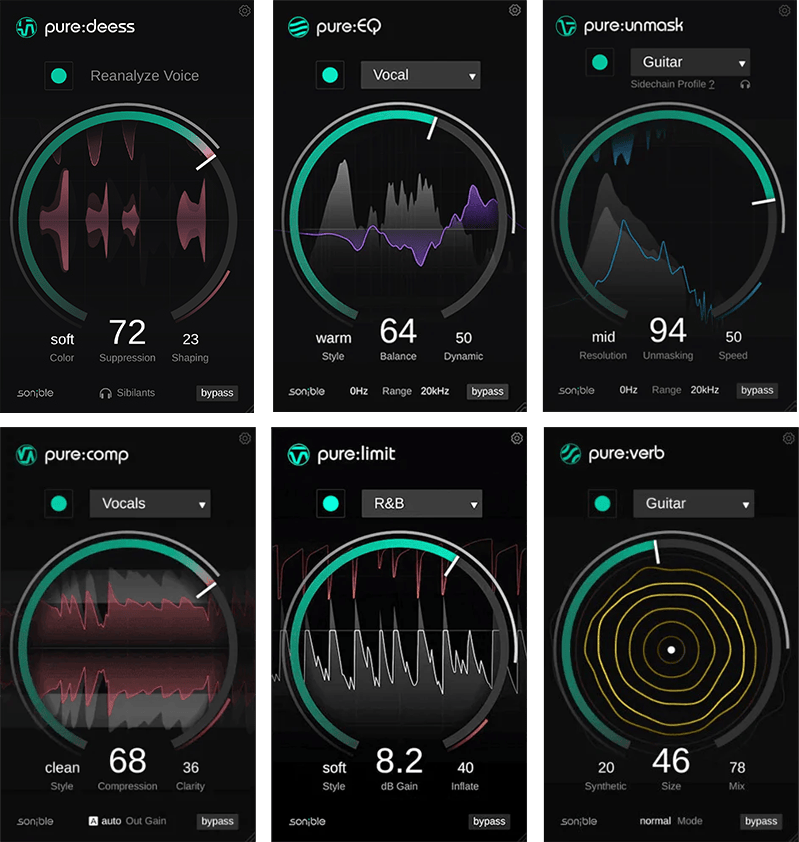Click the pure:deess logo icon
The image size is (799, 842).
[27, 28]
